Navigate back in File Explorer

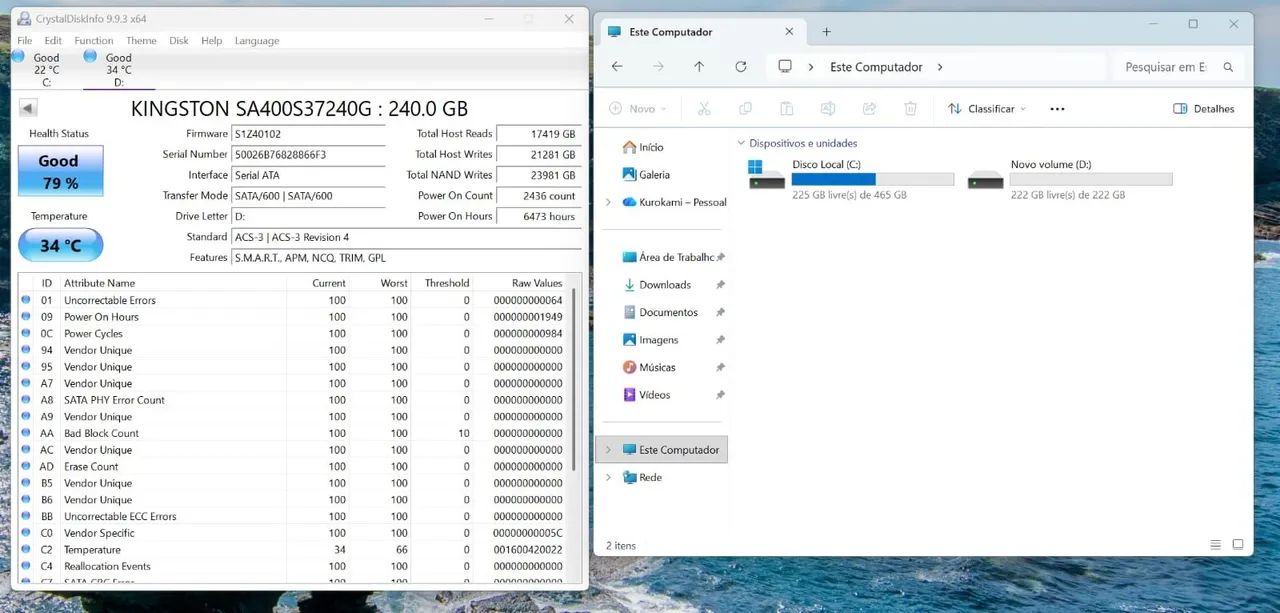coord(617,67)
